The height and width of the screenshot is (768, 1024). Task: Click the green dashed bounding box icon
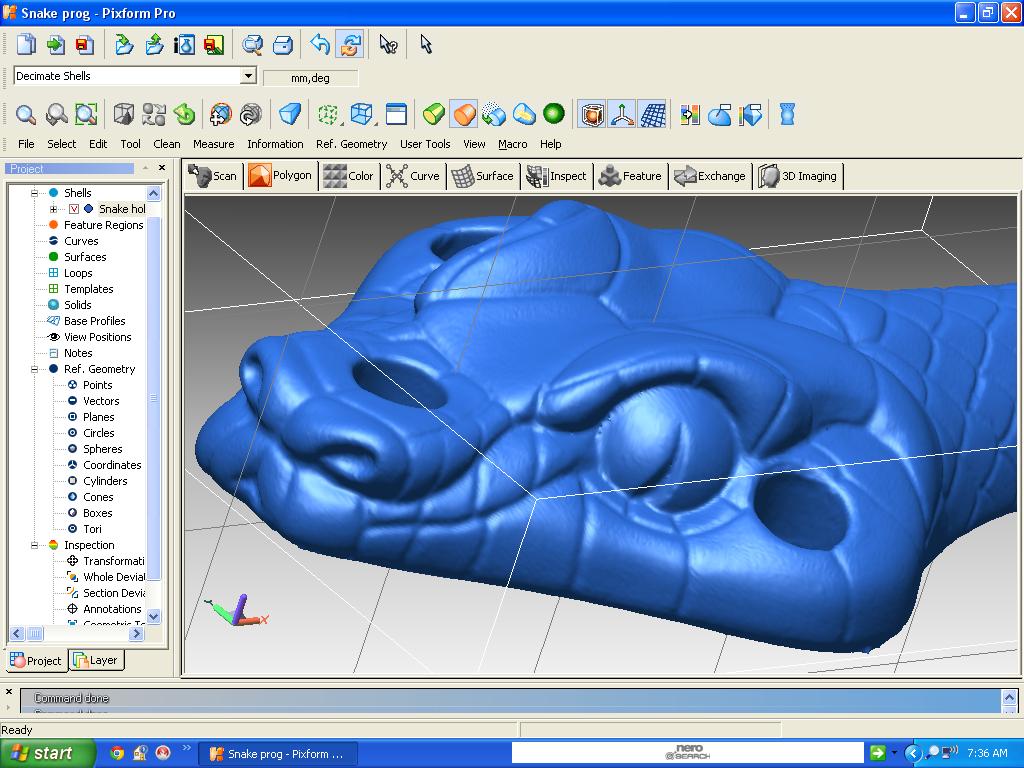(x=327, y=114)
